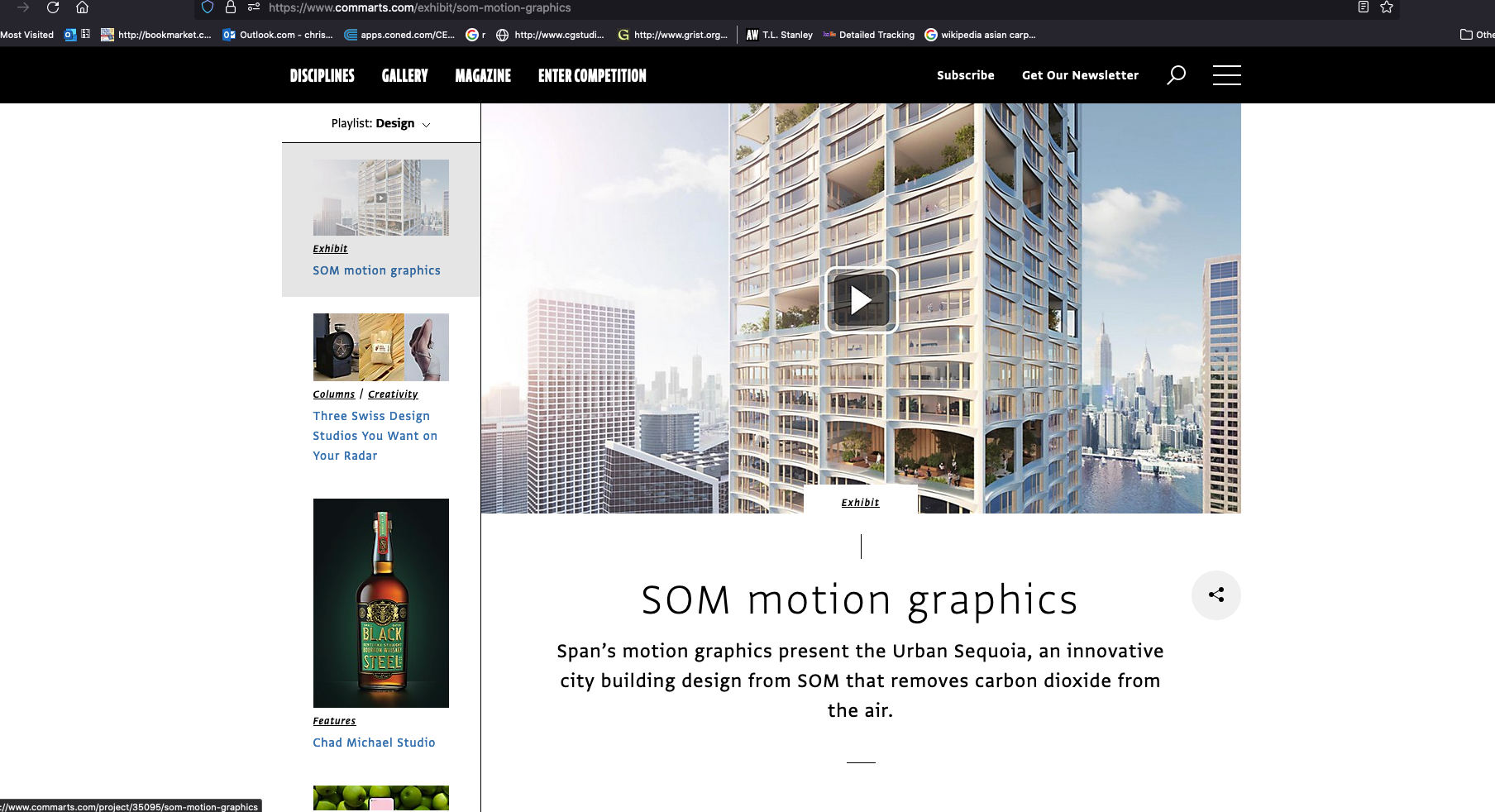Go to Enter Competition
The width and height of the screenshot is (1495, 812).
click(592, 75)
